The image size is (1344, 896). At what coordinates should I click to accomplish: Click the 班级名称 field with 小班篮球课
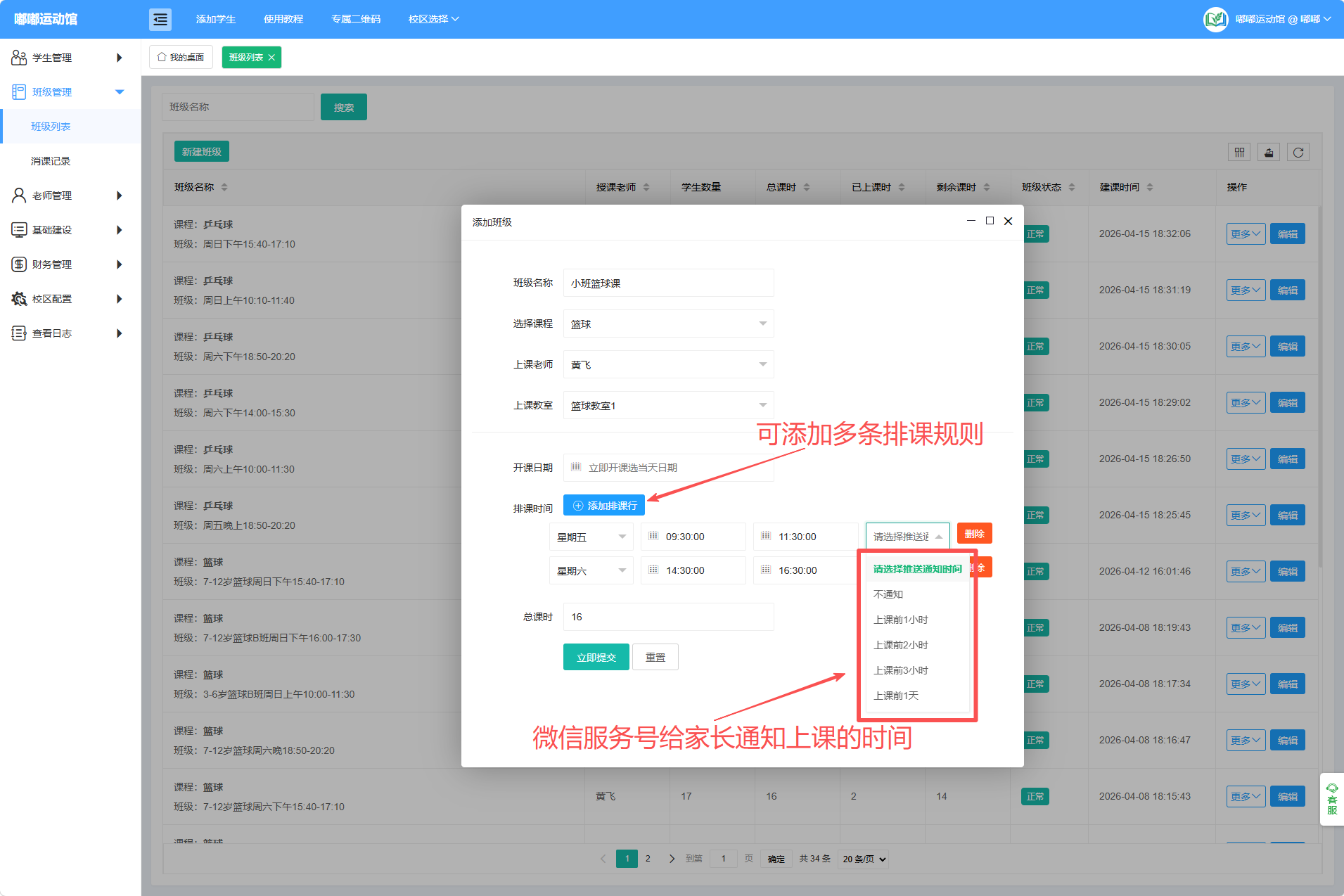coord(669,283)
